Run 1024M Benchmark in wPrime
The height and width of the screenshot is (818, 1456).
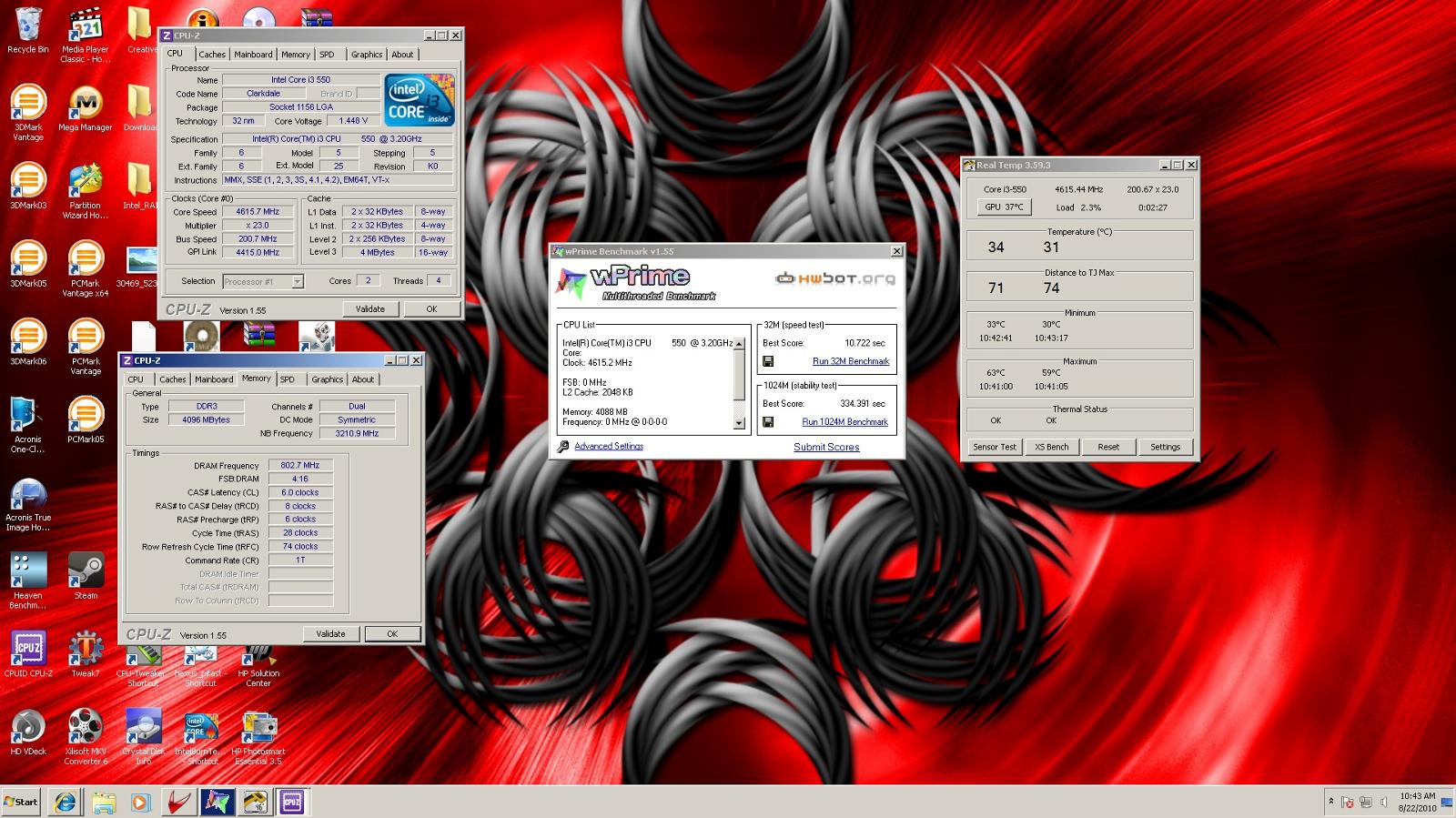(845, 422)
